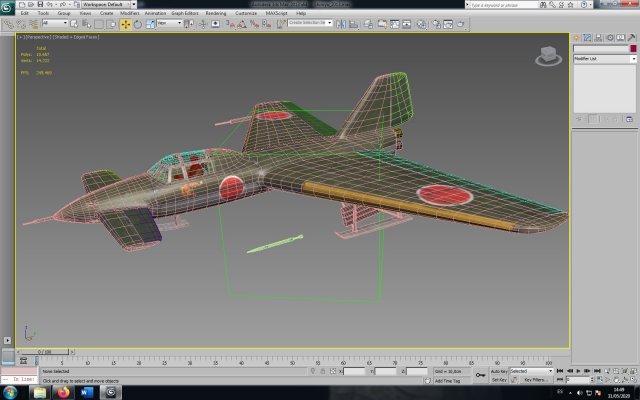The image size is (640, 400).
Task: Click the Use Pivot Point Center icon
Action: pos(189,24)
